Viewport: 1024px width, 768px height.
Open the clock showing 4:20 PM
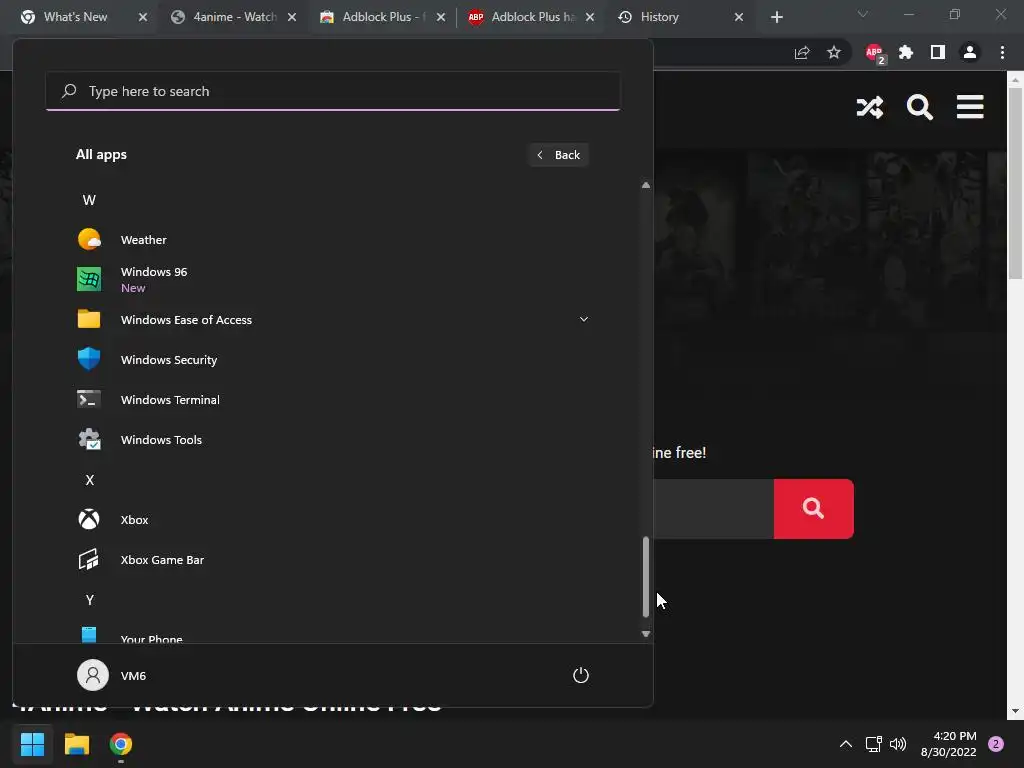[948, 744]
